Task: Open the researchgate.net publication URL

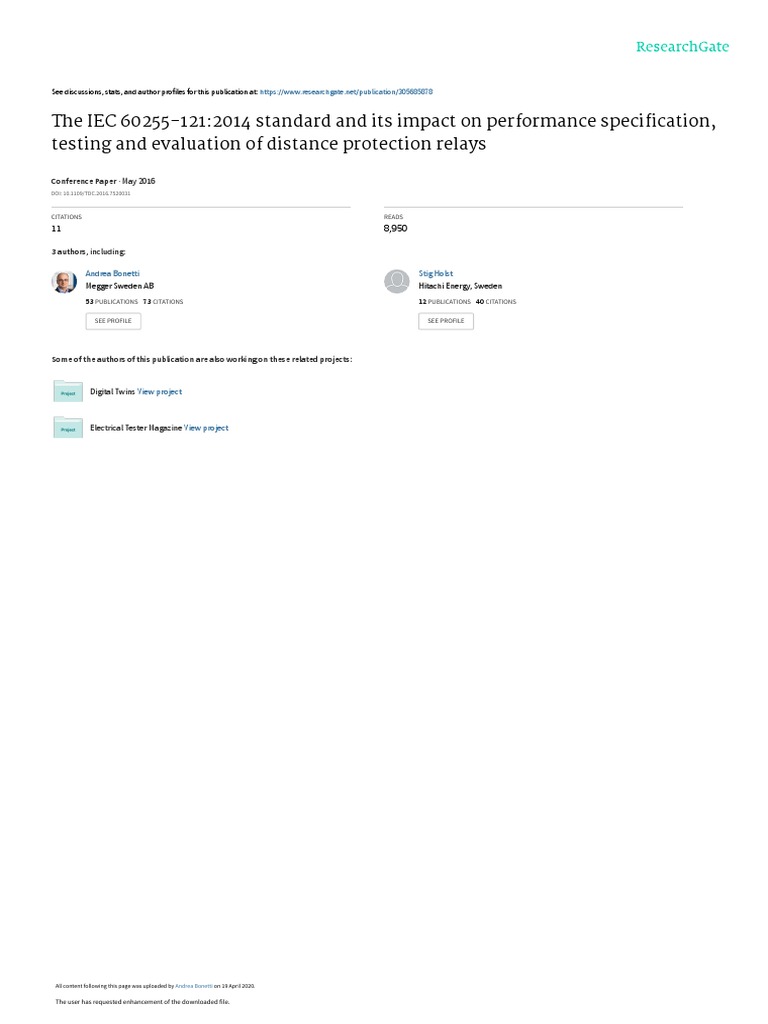Action: pos(346,91)
